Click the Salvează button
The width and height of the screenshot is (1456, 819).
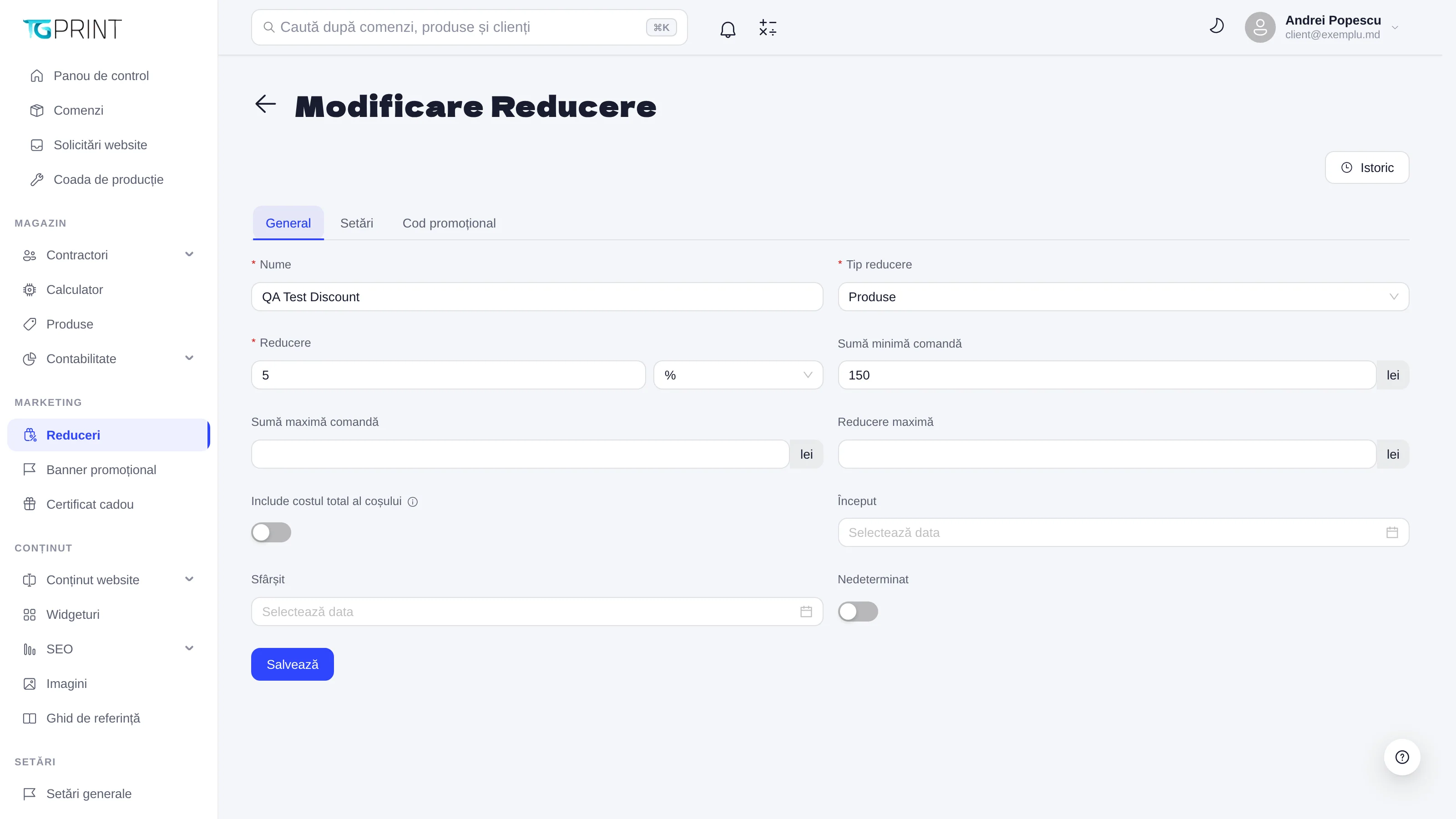[292, 664]
